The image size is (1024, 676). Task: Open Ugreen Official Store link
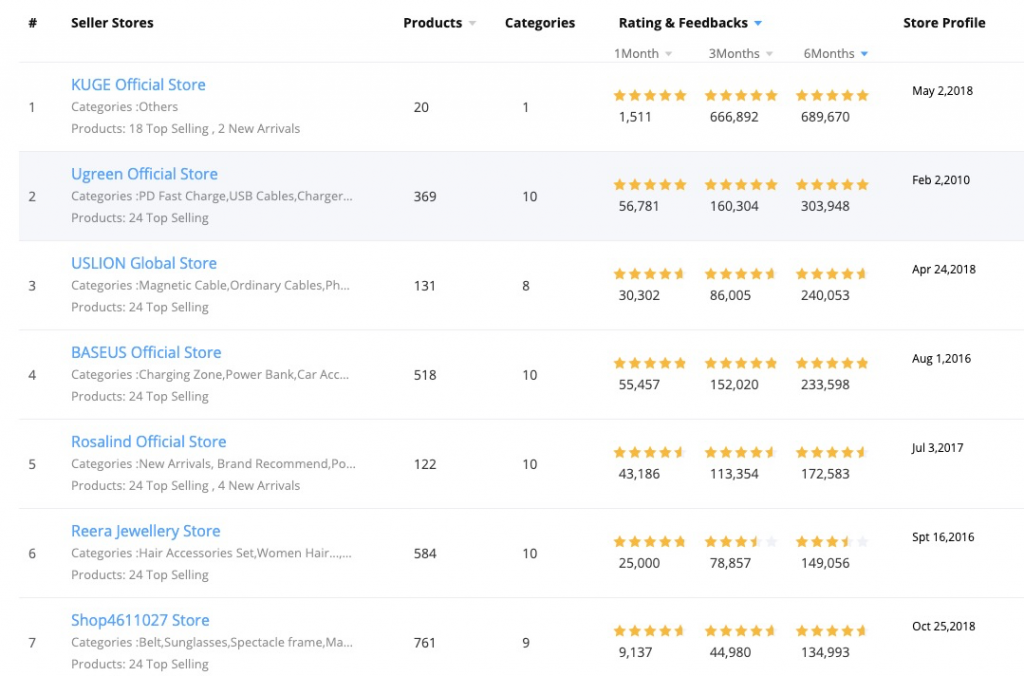click(144, 174)
